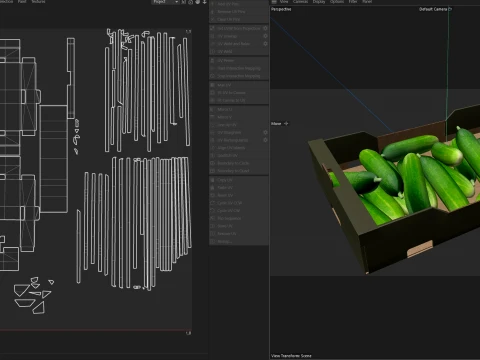
Task: Click the Max UV icon
Action: (x=213, y=85)
